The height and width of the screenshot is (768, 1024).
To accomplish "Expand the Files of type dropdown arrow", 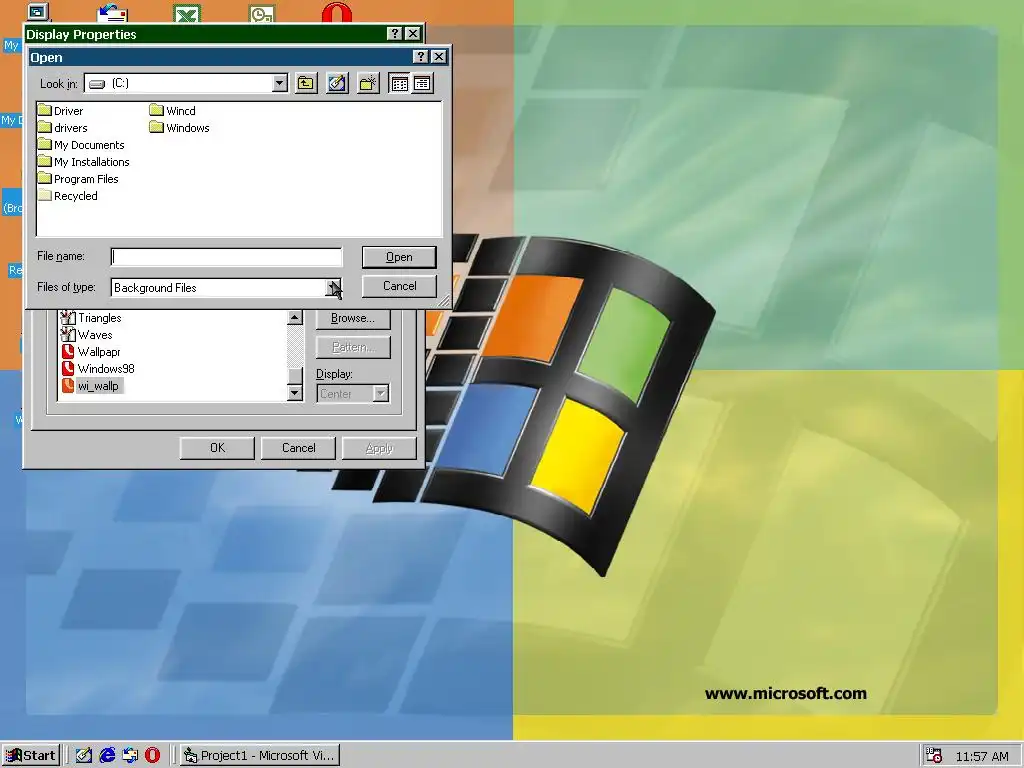I will pyautogui.click(x=334, y=287).
